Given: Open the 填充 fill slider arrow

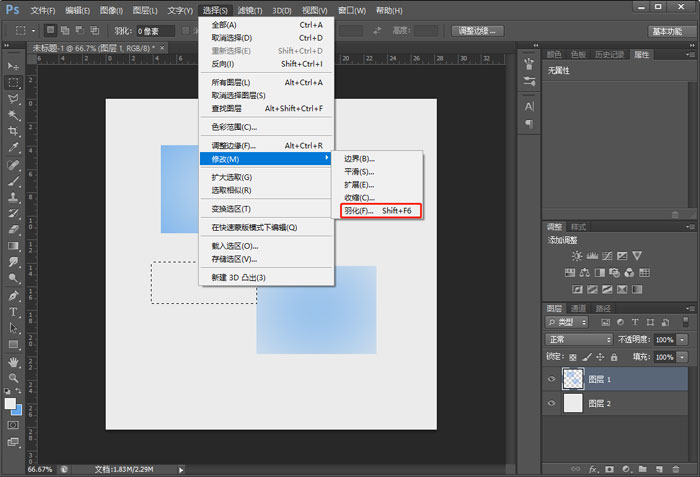Looking at the screenshot, I should (x=682, y=357).
